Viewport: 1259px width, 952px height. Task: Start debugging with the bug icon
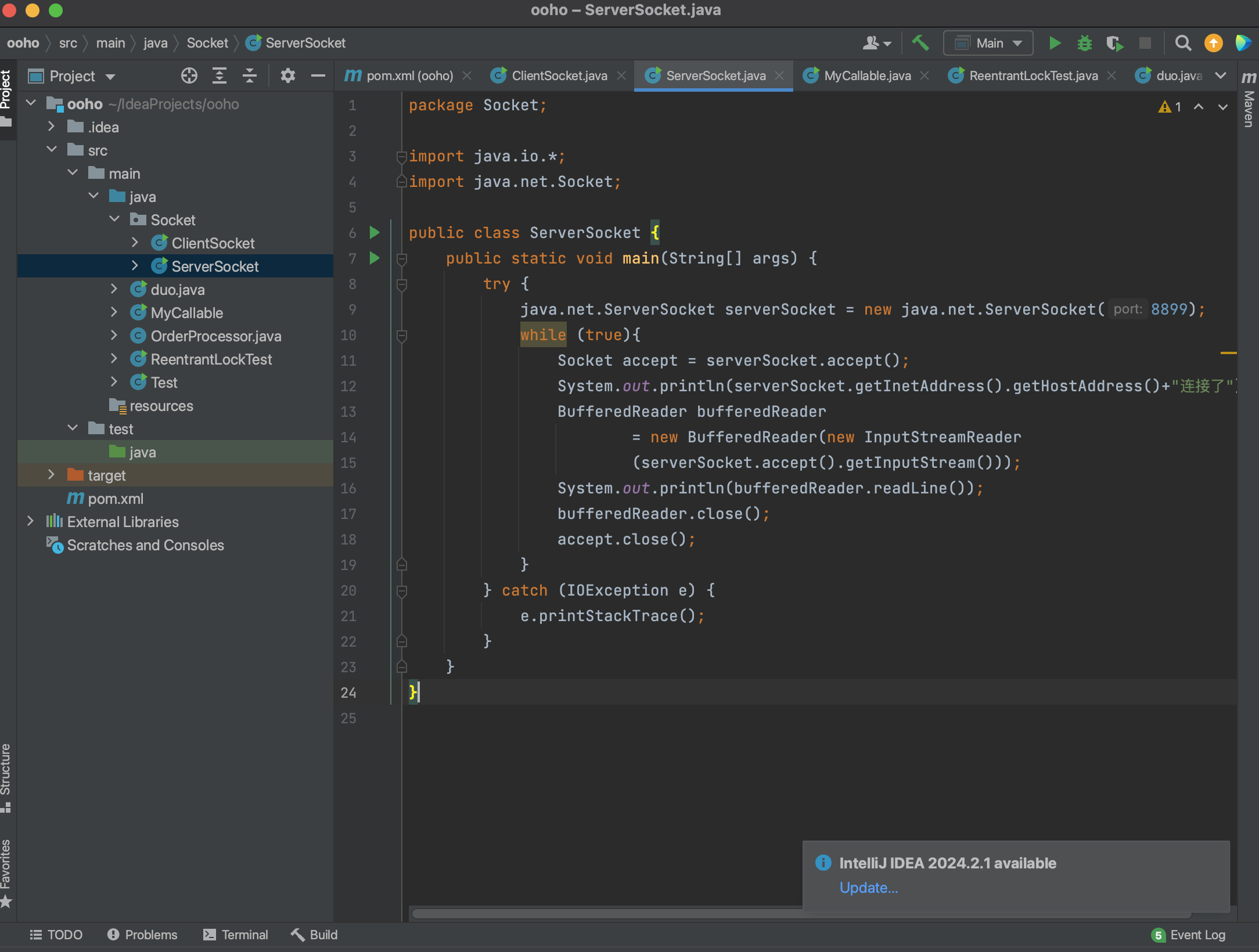coord(1084,43)
